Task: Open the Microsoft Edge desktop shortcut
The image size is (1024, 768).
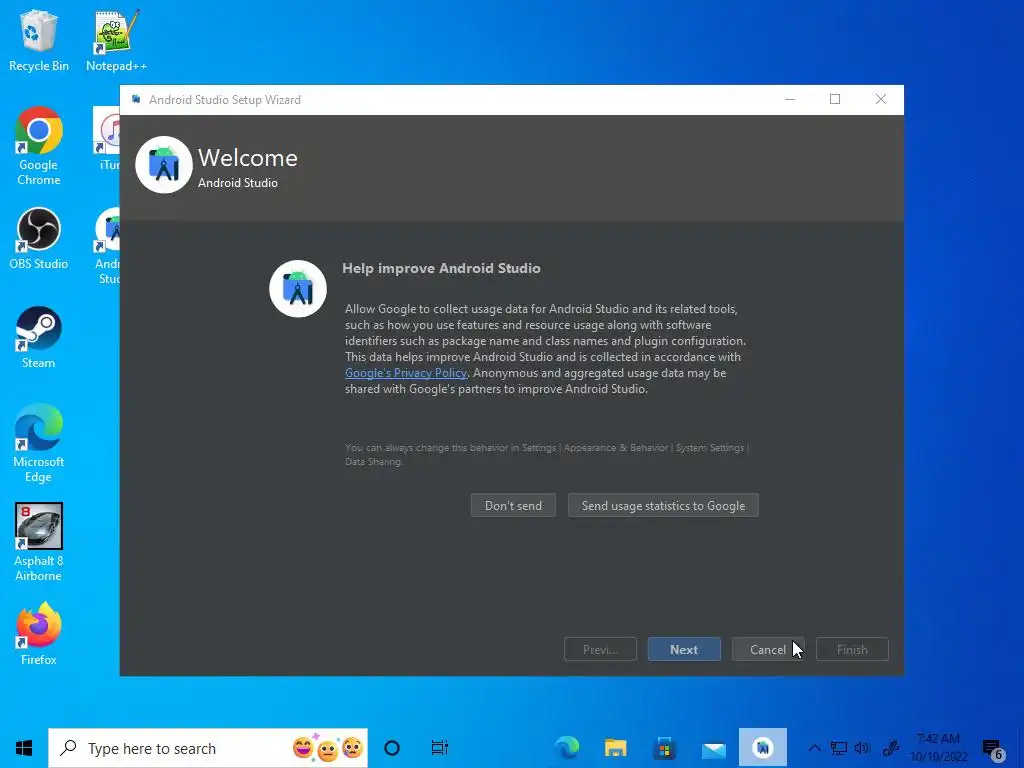Action: [x=39, y=443]
